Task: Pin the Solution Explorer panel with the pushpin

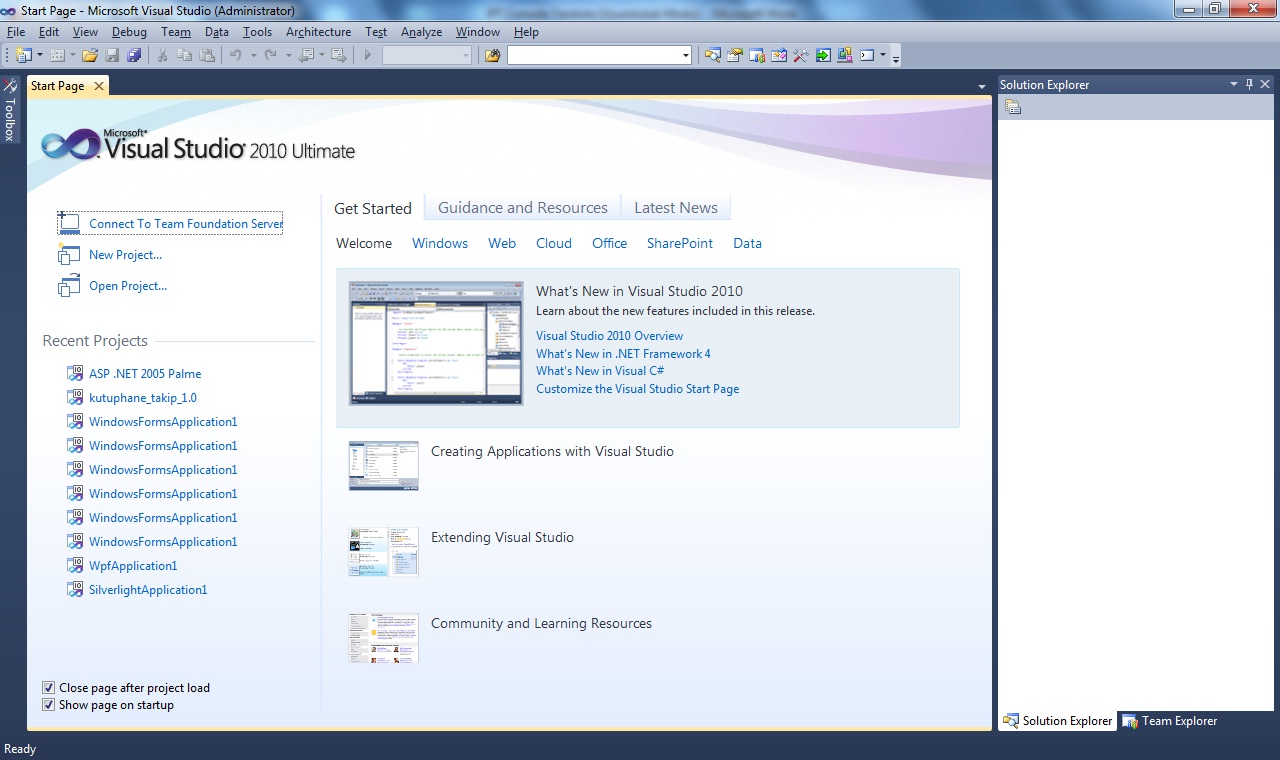Action: [1249, 85]
